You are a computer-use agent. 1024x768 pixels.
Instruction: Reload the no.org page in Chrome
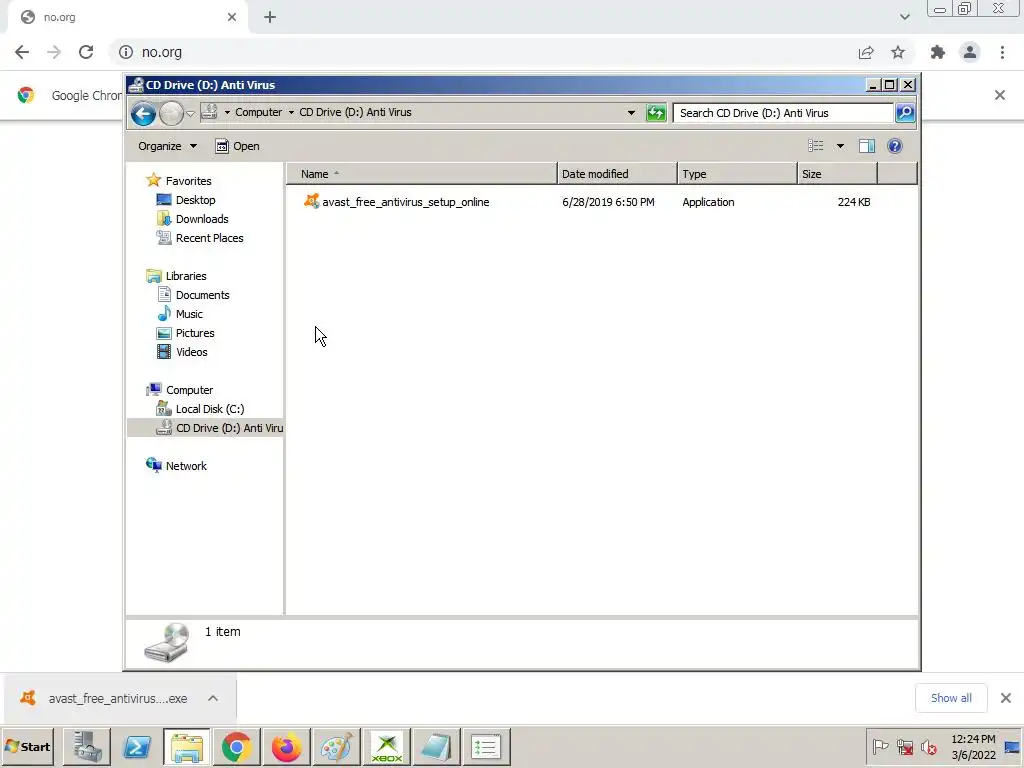tap(86, 52)
